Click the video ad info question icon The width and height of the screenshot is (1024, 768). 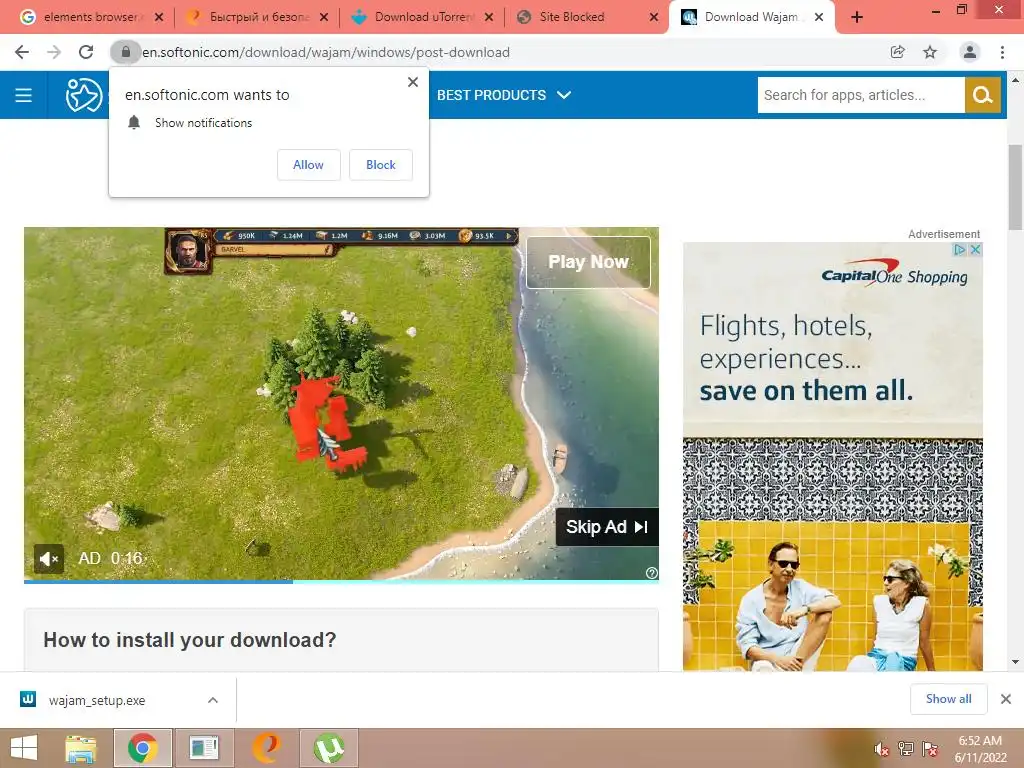(x=651, y=573)
